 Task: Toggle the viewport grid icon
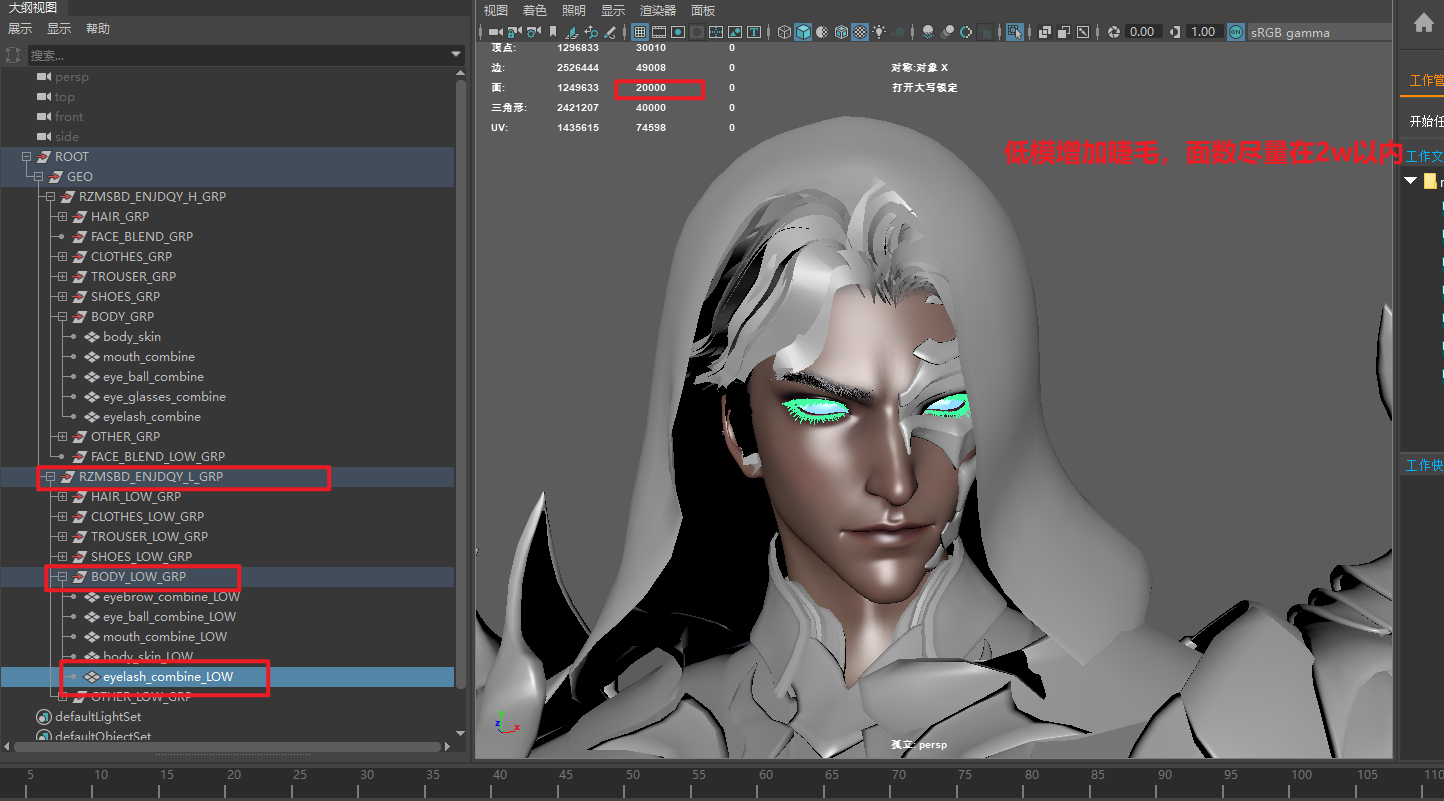click(640, 32)
